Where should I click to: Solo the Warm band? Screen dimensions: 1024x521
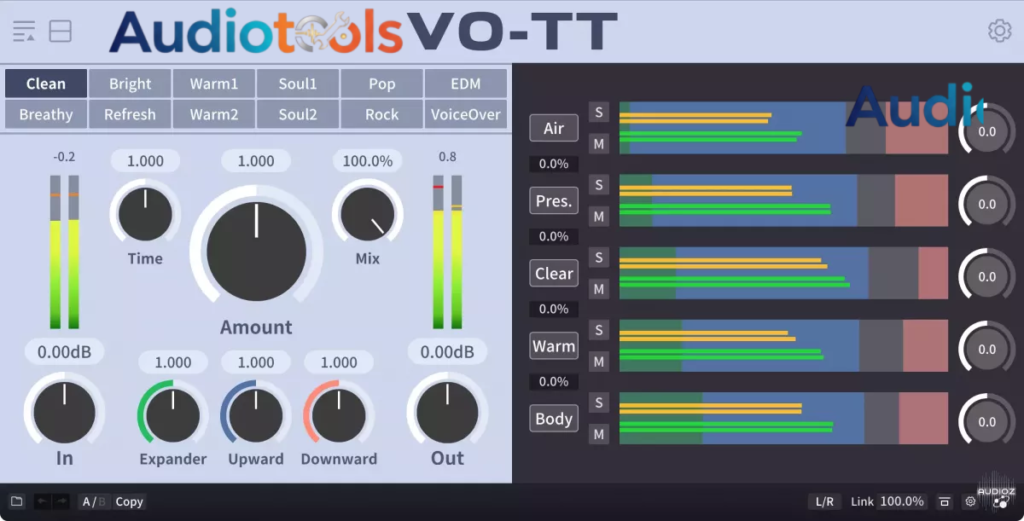pos(599,330)
